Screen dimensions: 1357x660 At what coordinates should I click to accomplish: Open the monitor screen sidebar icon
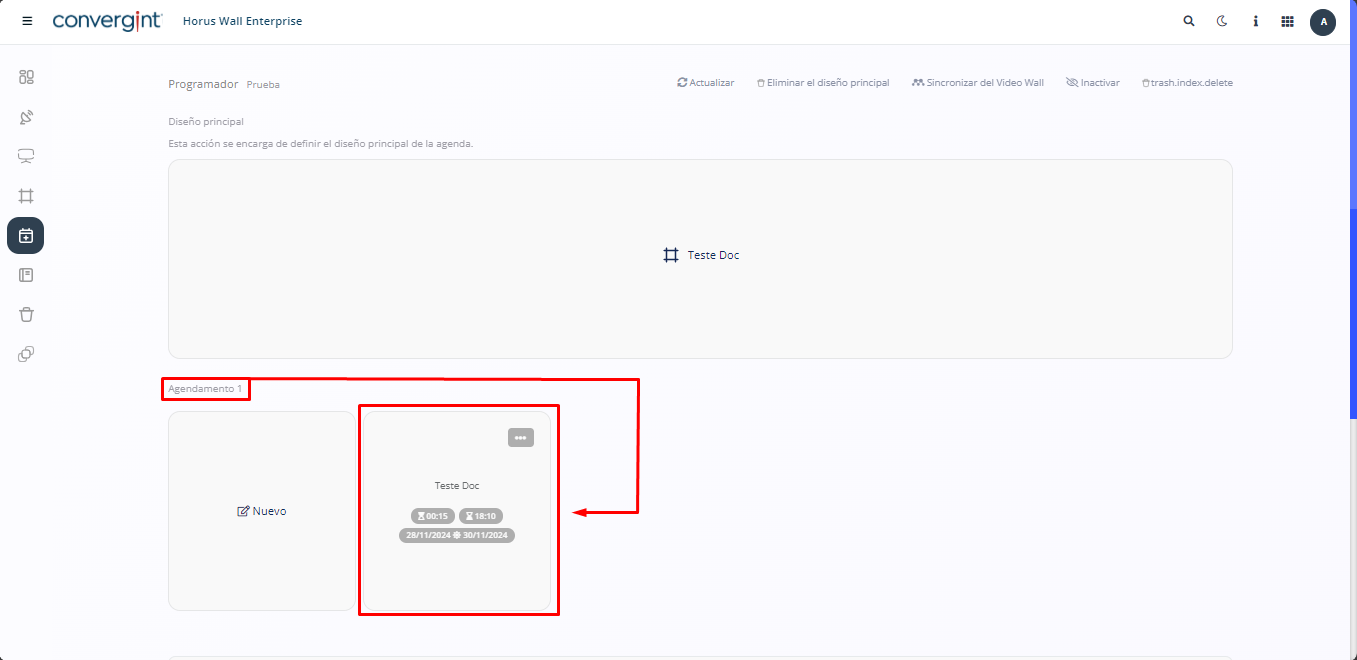(x=26, y=156)
